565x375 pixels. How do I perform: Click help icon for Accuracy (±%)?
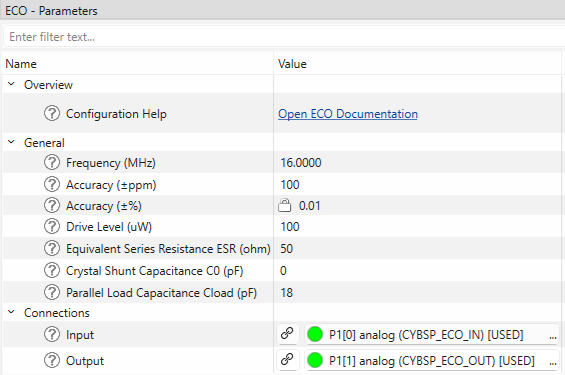(52, 205)
